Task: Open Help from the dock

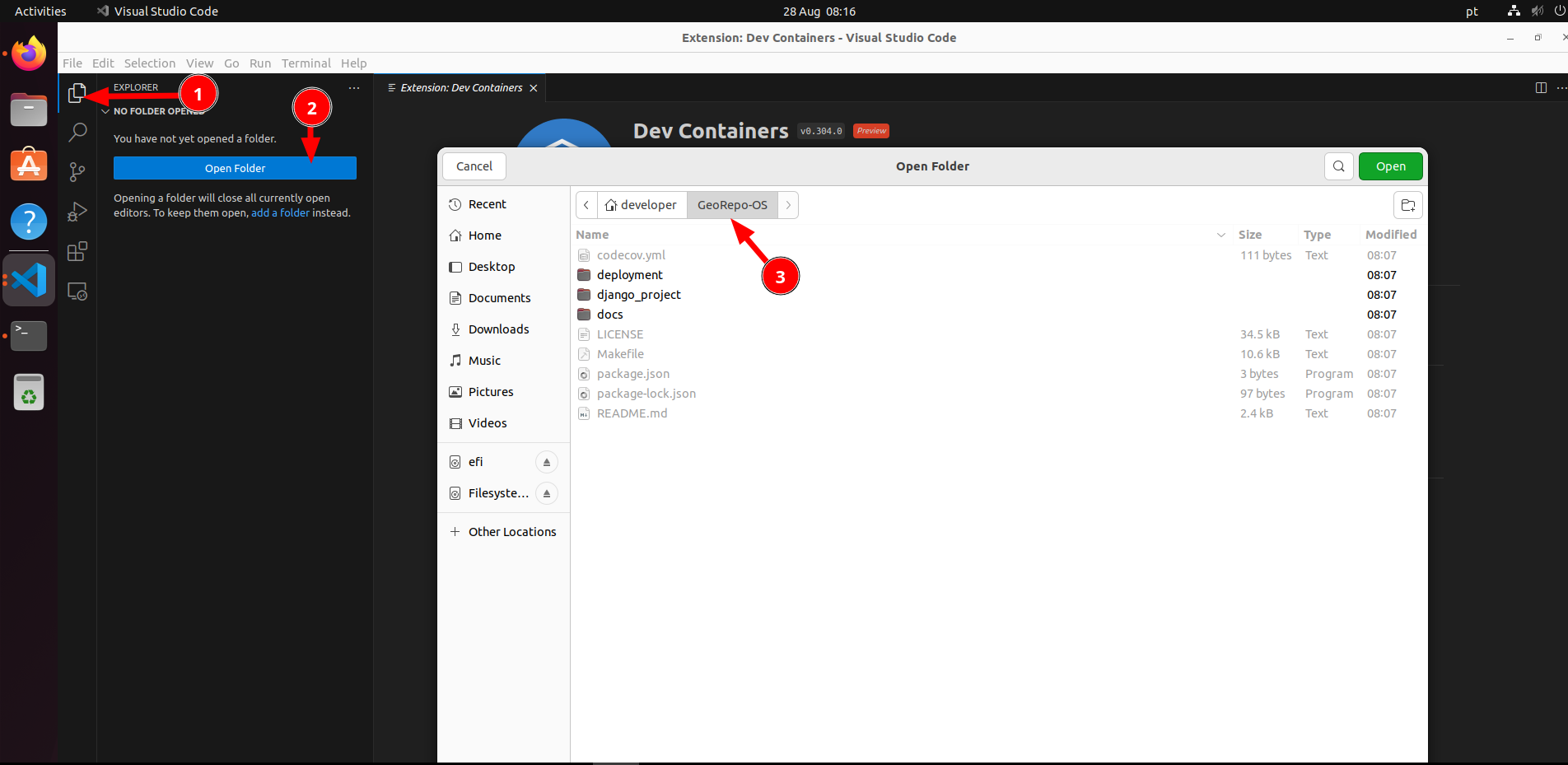Action: click(29, 221)
